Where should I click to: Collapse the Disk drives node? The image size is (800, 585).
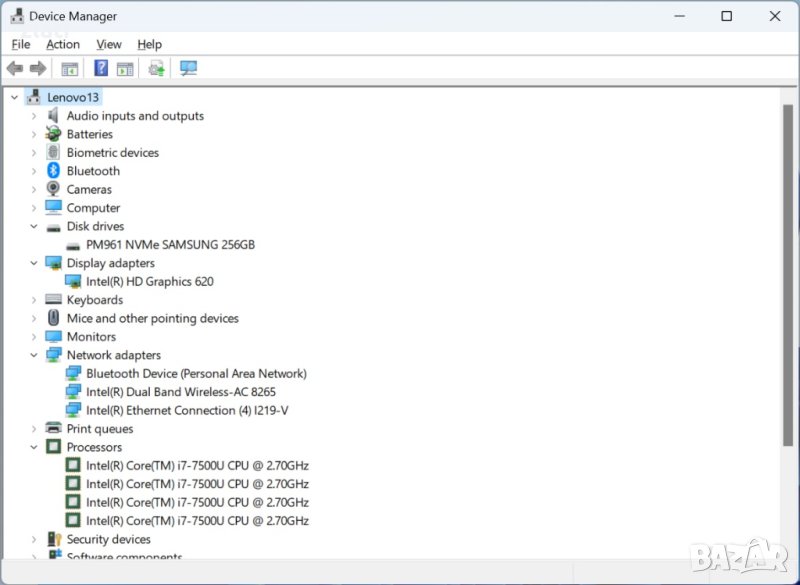click(33, 227)
